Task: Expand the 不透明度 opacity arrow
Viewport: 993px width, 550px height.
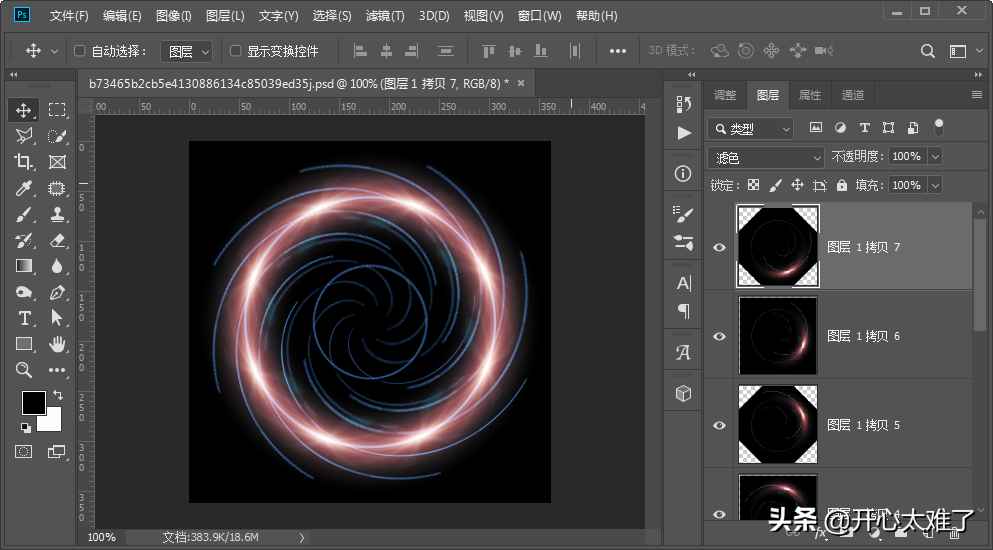Action: click(935, 156)
